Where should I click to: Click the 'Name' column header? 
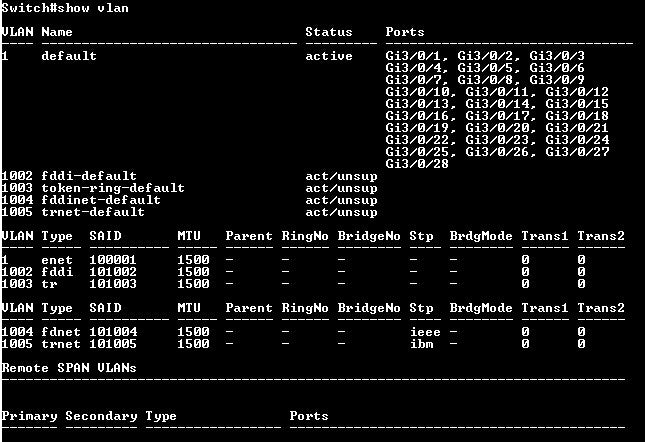(x=57, y=32)
